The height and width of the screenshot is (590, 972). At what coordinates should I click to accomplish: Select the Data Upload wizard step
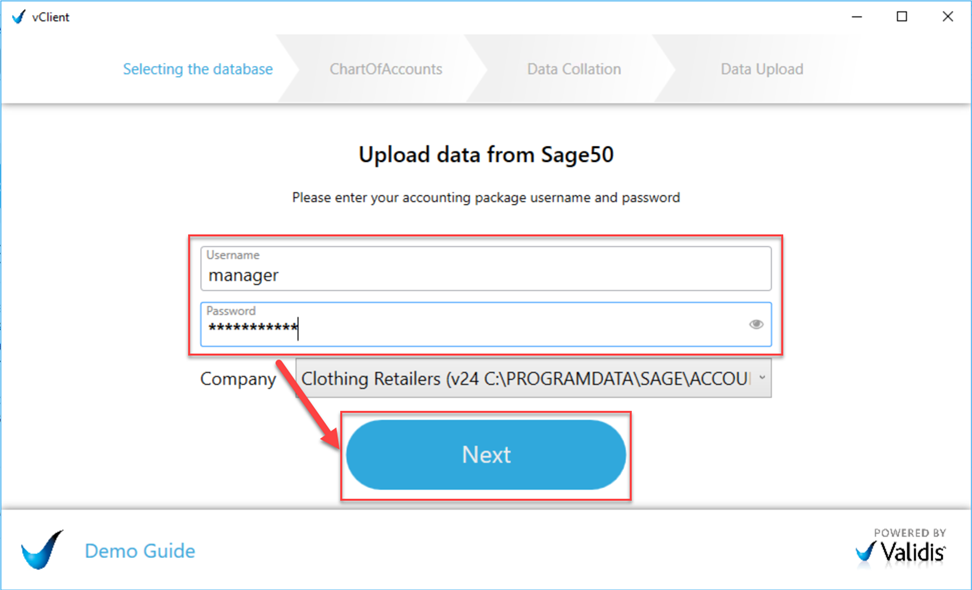click(x=760, y=68)
